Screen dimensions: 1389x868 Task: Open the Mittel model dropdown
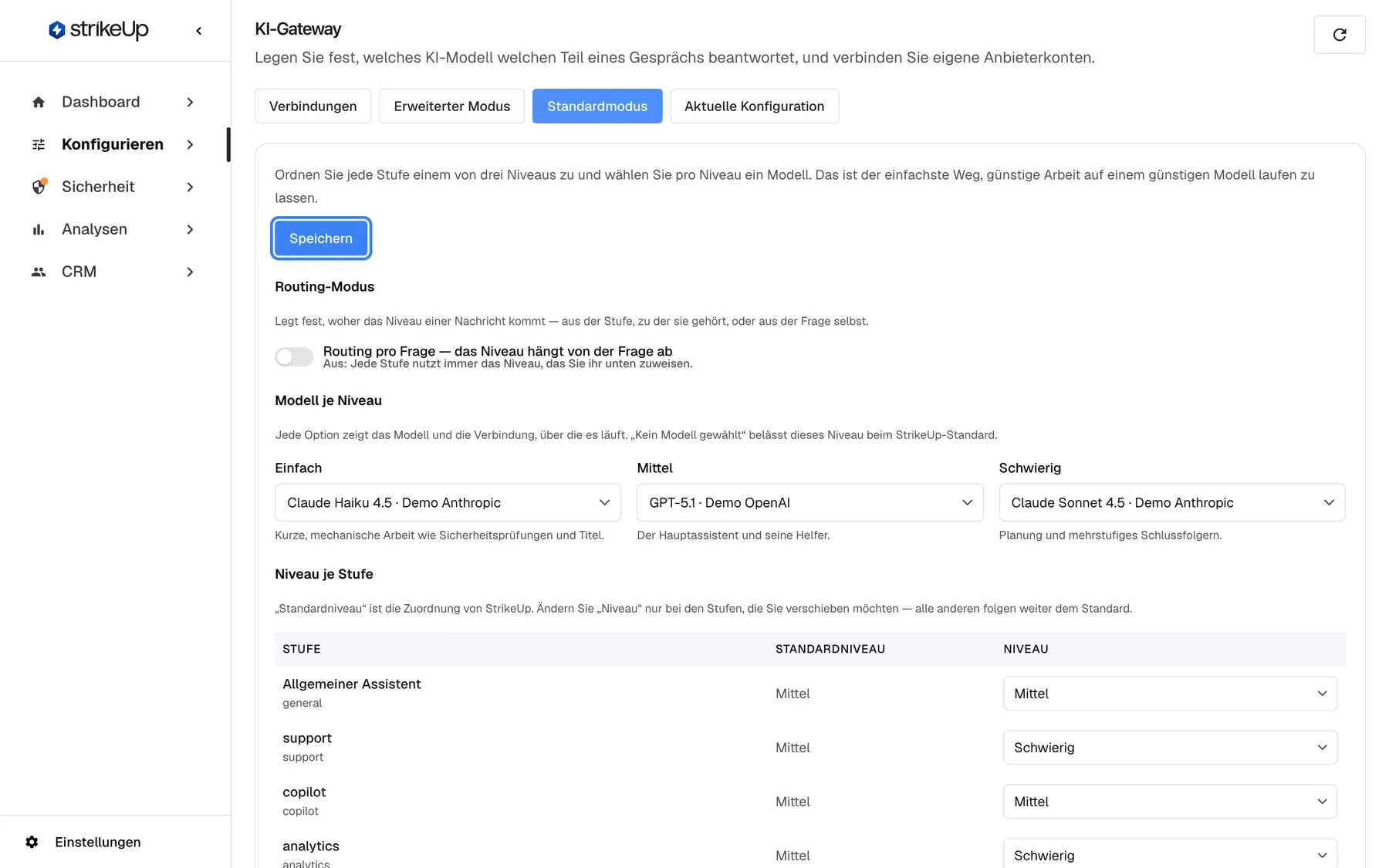(809, 502)
